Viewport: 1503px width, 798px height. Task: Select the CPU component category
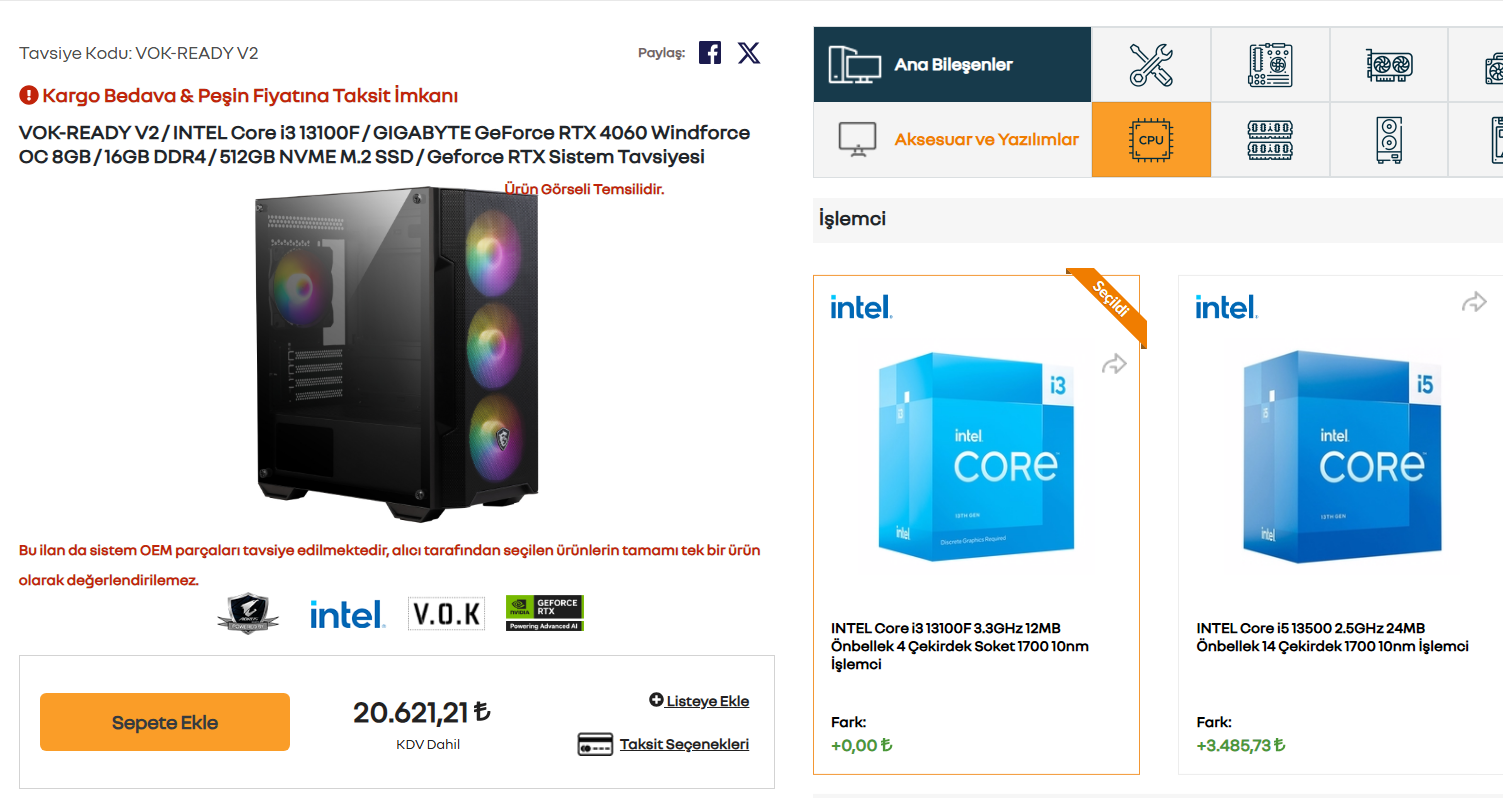point(1151,140)
